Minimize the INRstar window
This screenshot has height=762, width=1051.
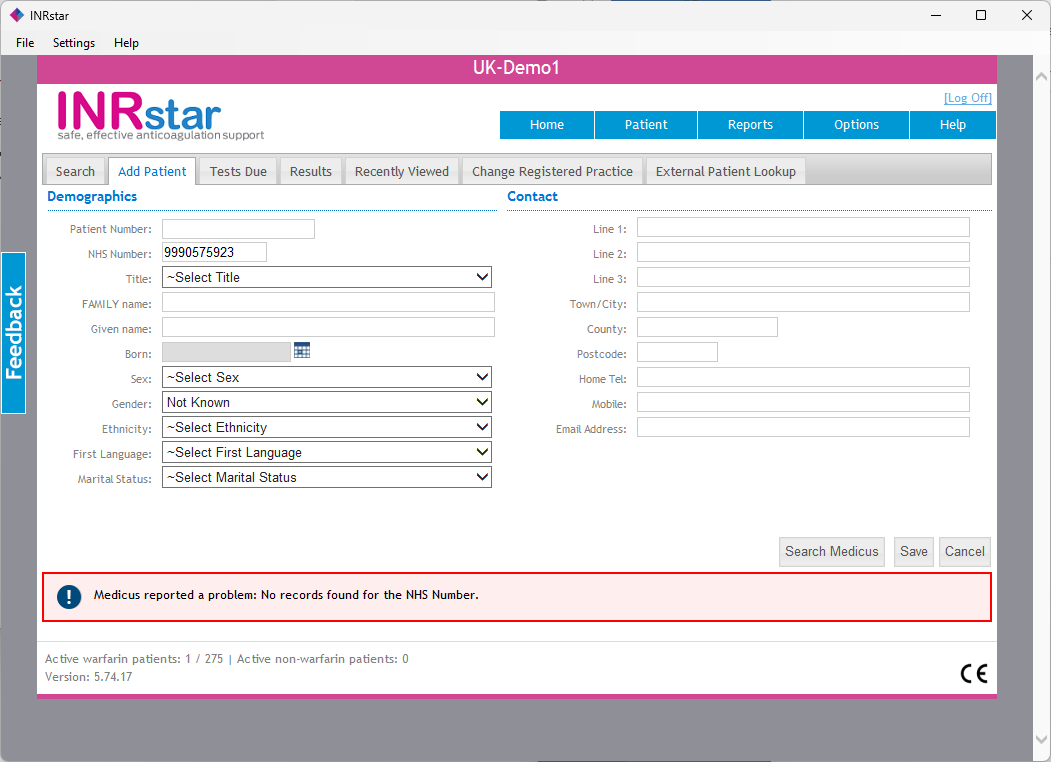pos(936,15)
